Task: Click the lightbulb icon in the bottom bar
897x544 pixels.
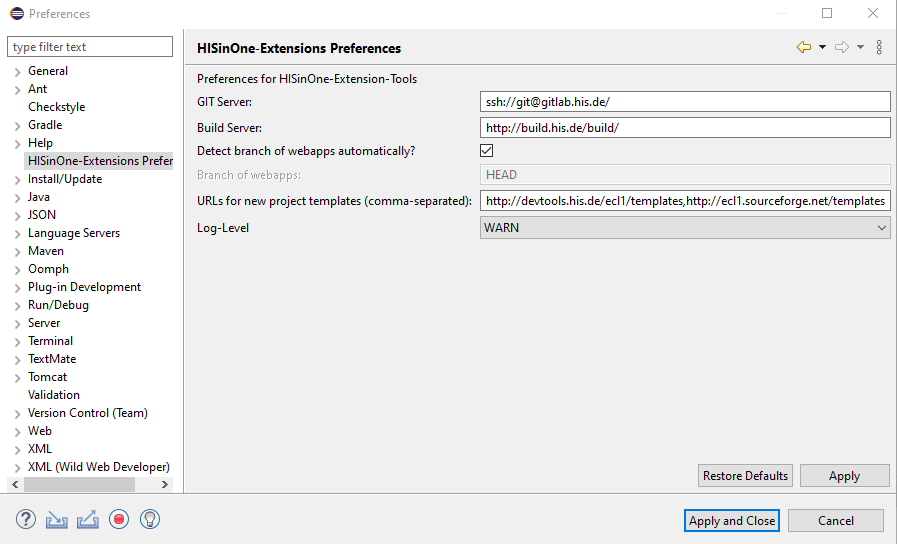Action: (x=150, y=519)
